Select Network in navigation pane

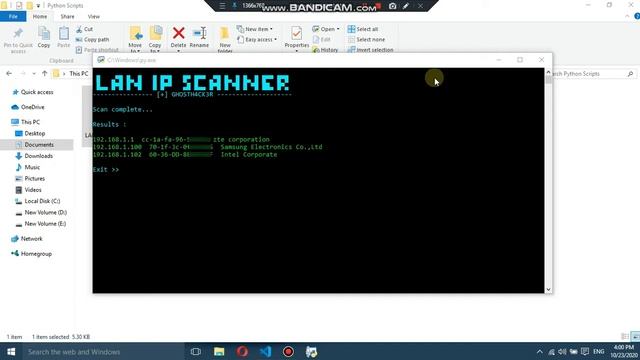(x=27, y=239)
